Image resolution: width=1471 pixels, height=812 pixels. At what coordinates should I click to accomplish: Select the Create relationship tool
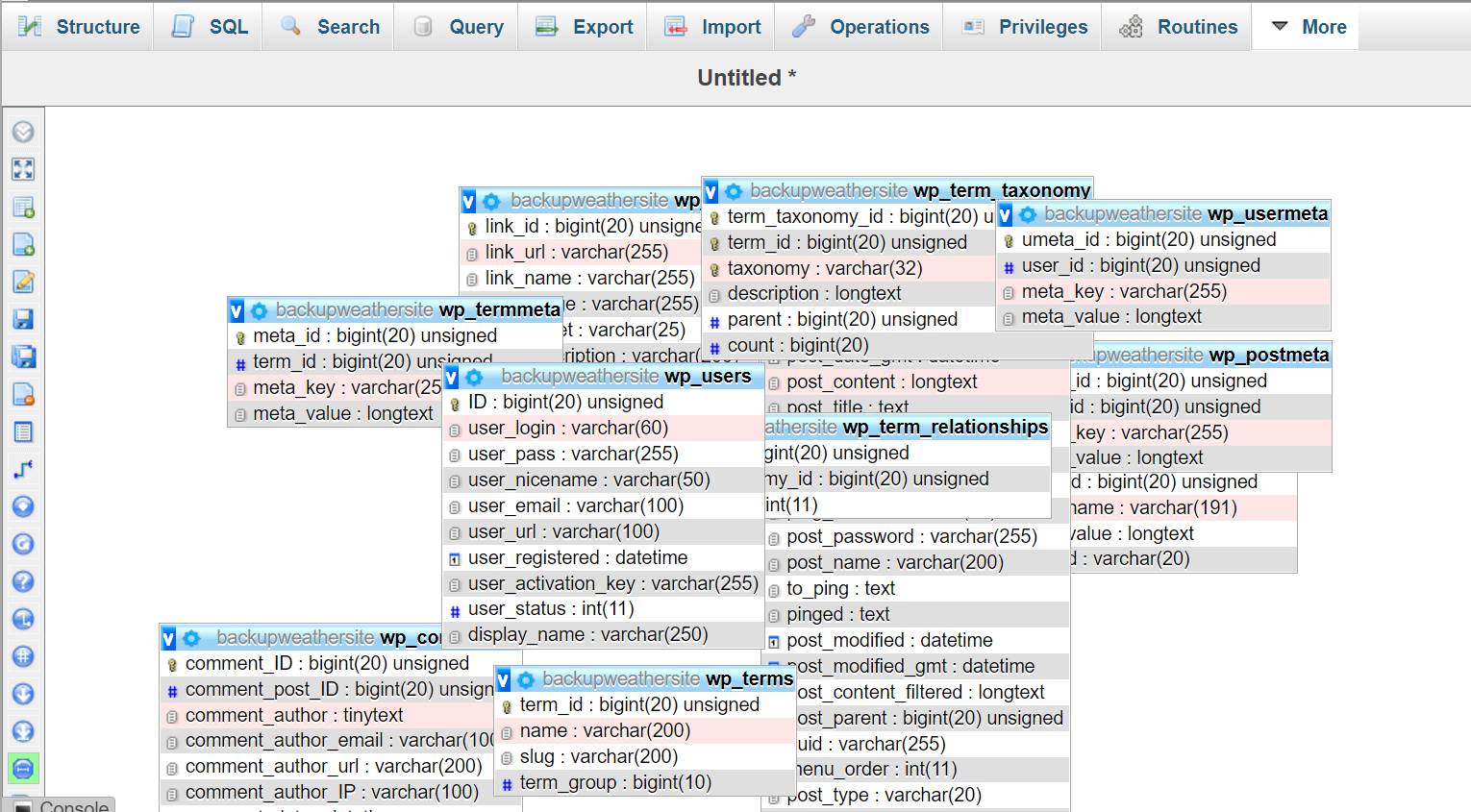[23, 469]
